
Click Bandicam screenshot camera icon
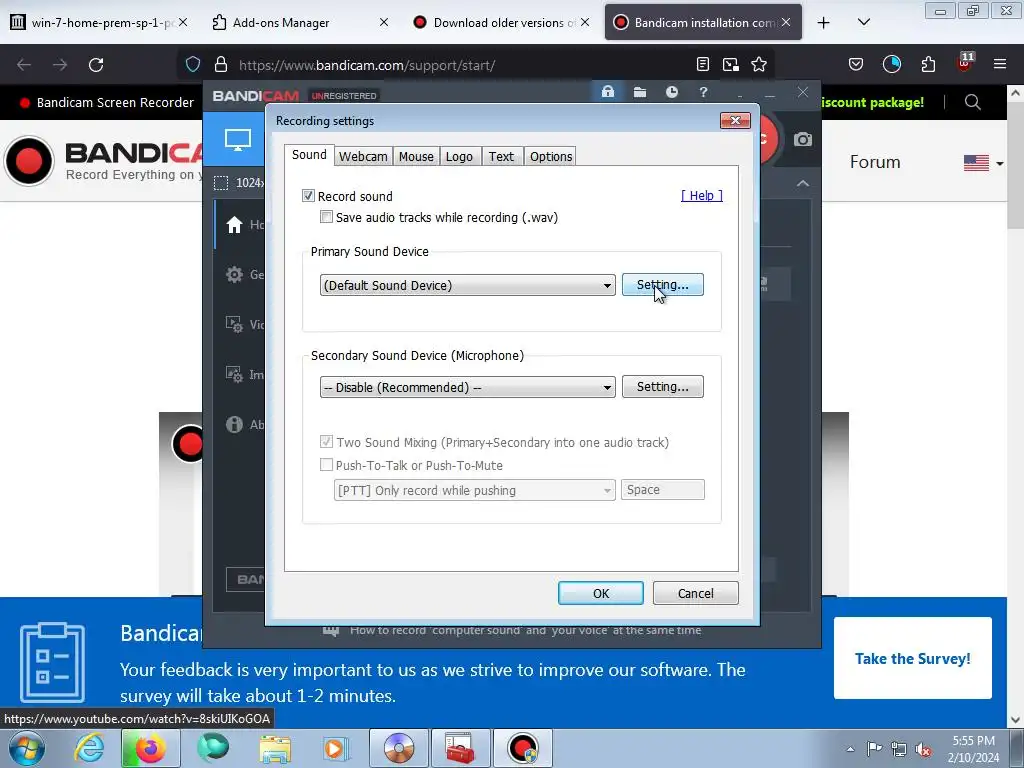[x=803, y=140]
